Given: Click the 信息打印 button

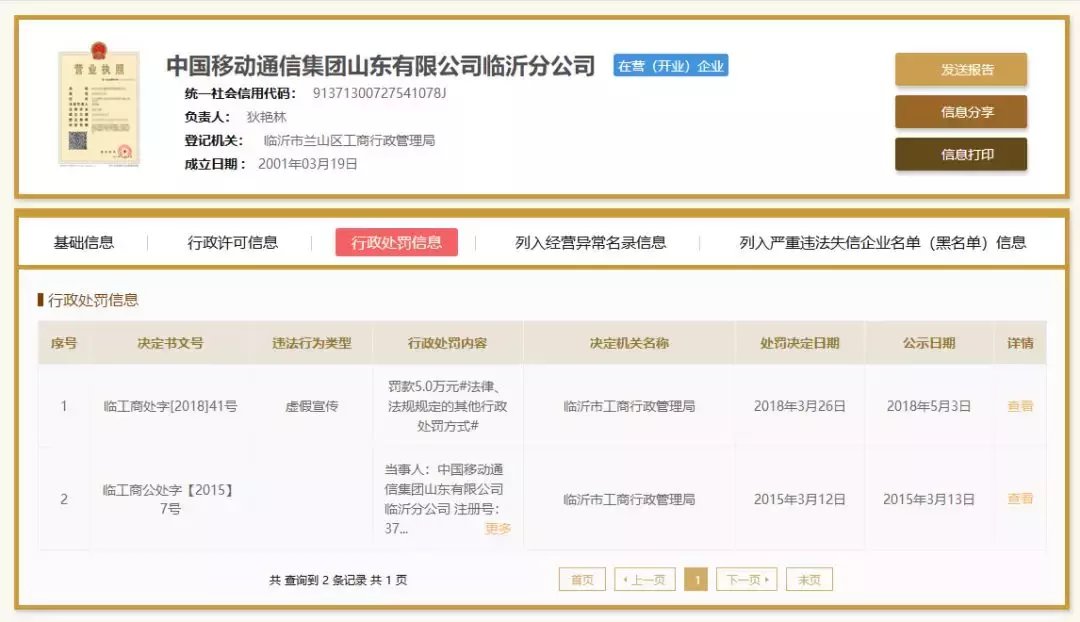Looking at the screenshot, I should coord(961,154).
